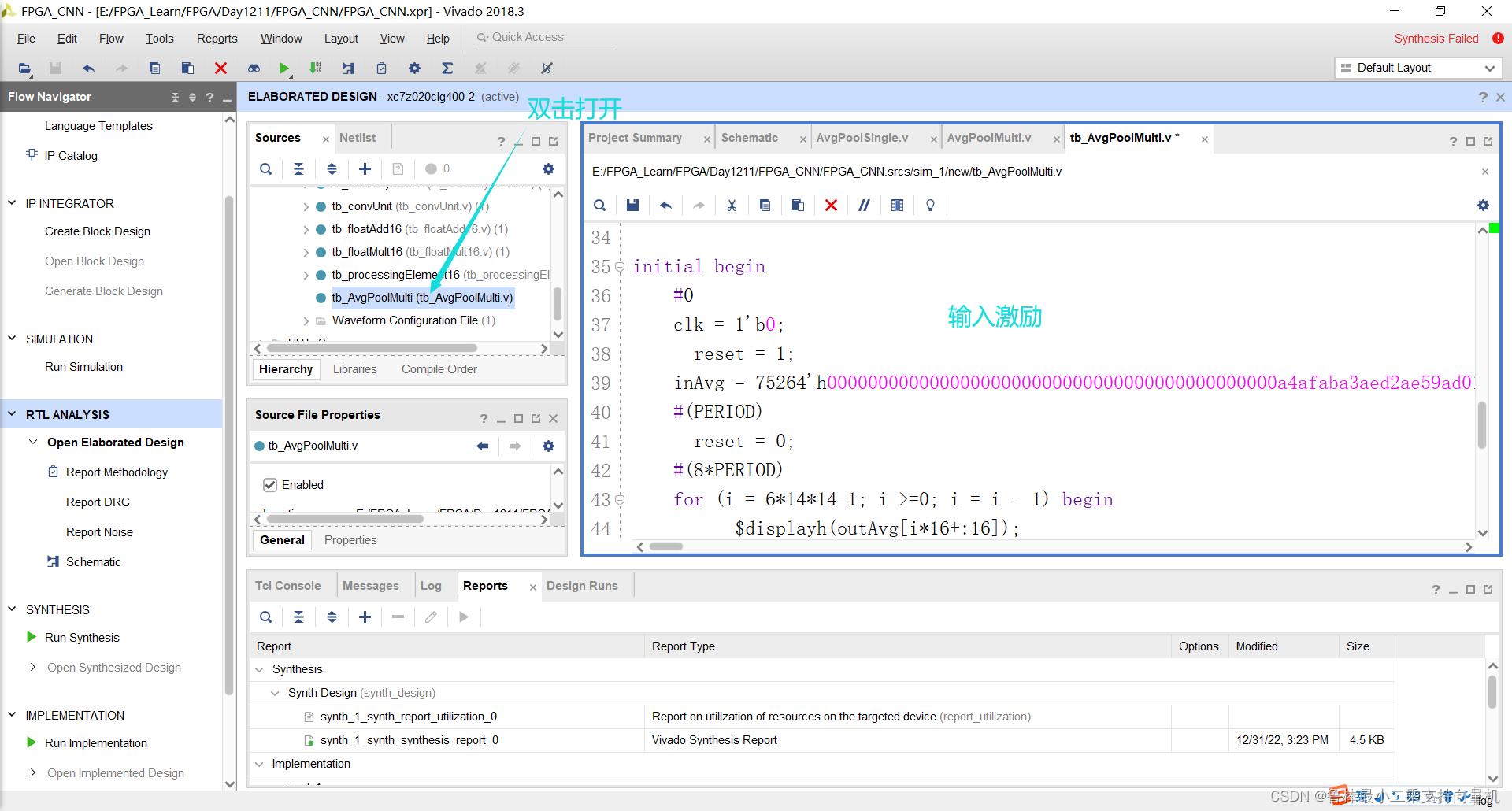Collapse all in Sources panel toolbar

(298, 168)
